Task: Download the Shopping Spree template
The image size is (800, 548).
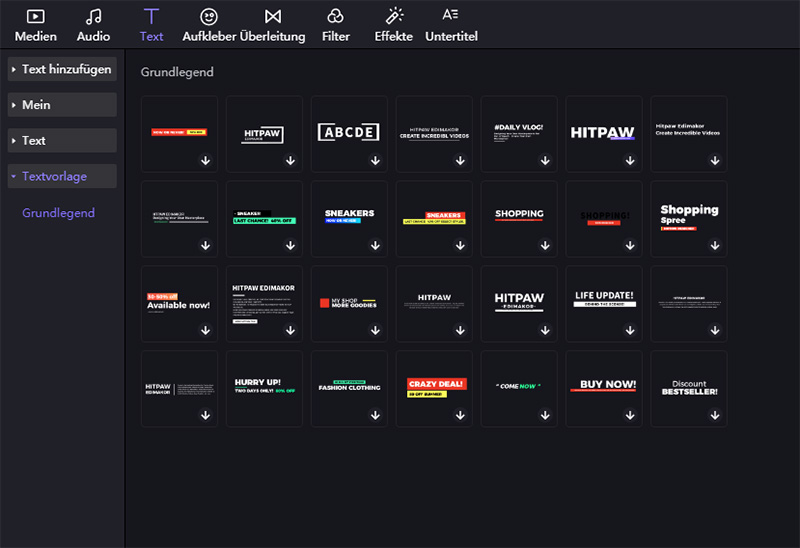Action: click(715, 245)
